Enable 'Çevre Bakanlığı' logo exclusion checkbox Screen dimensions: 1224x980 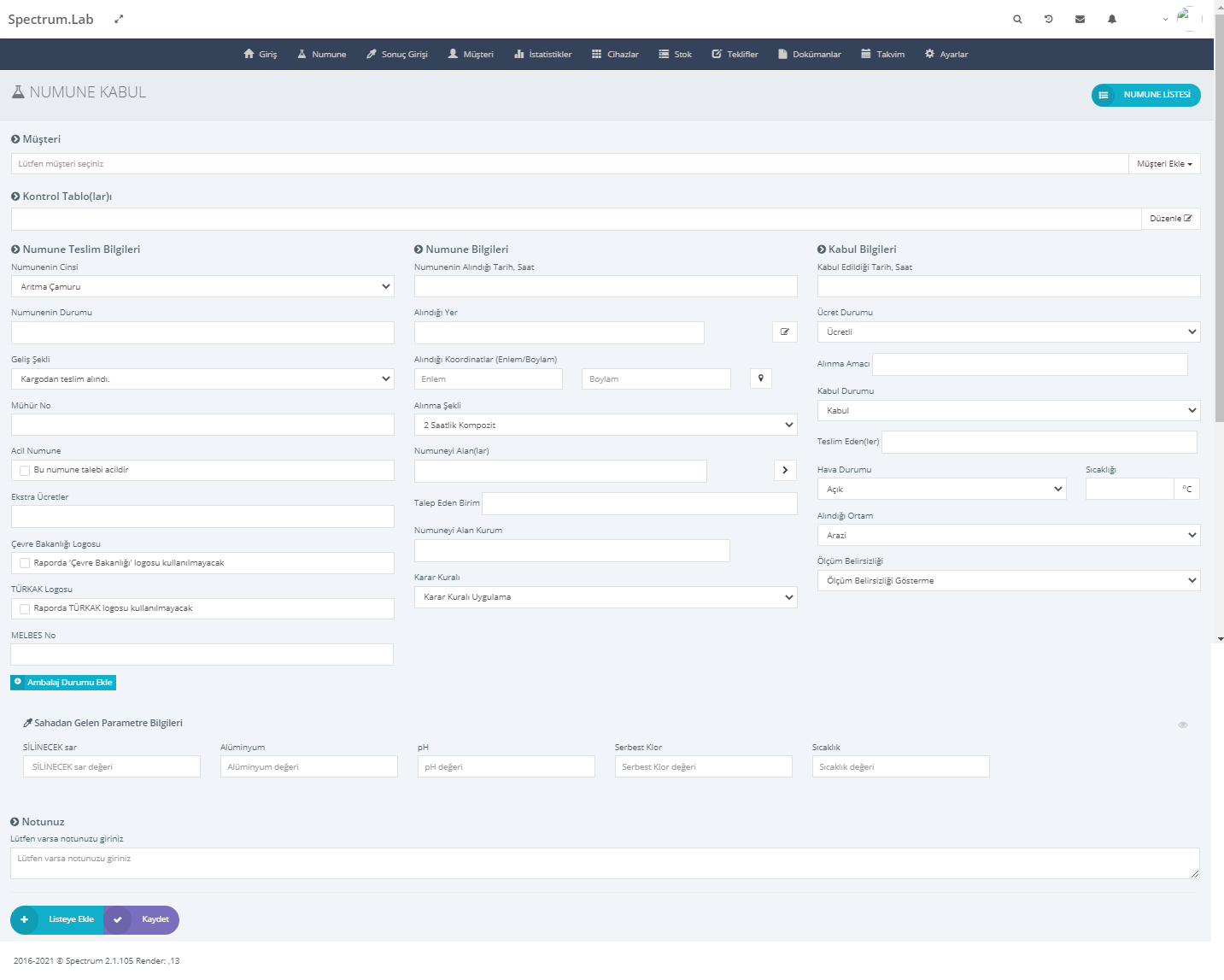[x=25, y=563]
